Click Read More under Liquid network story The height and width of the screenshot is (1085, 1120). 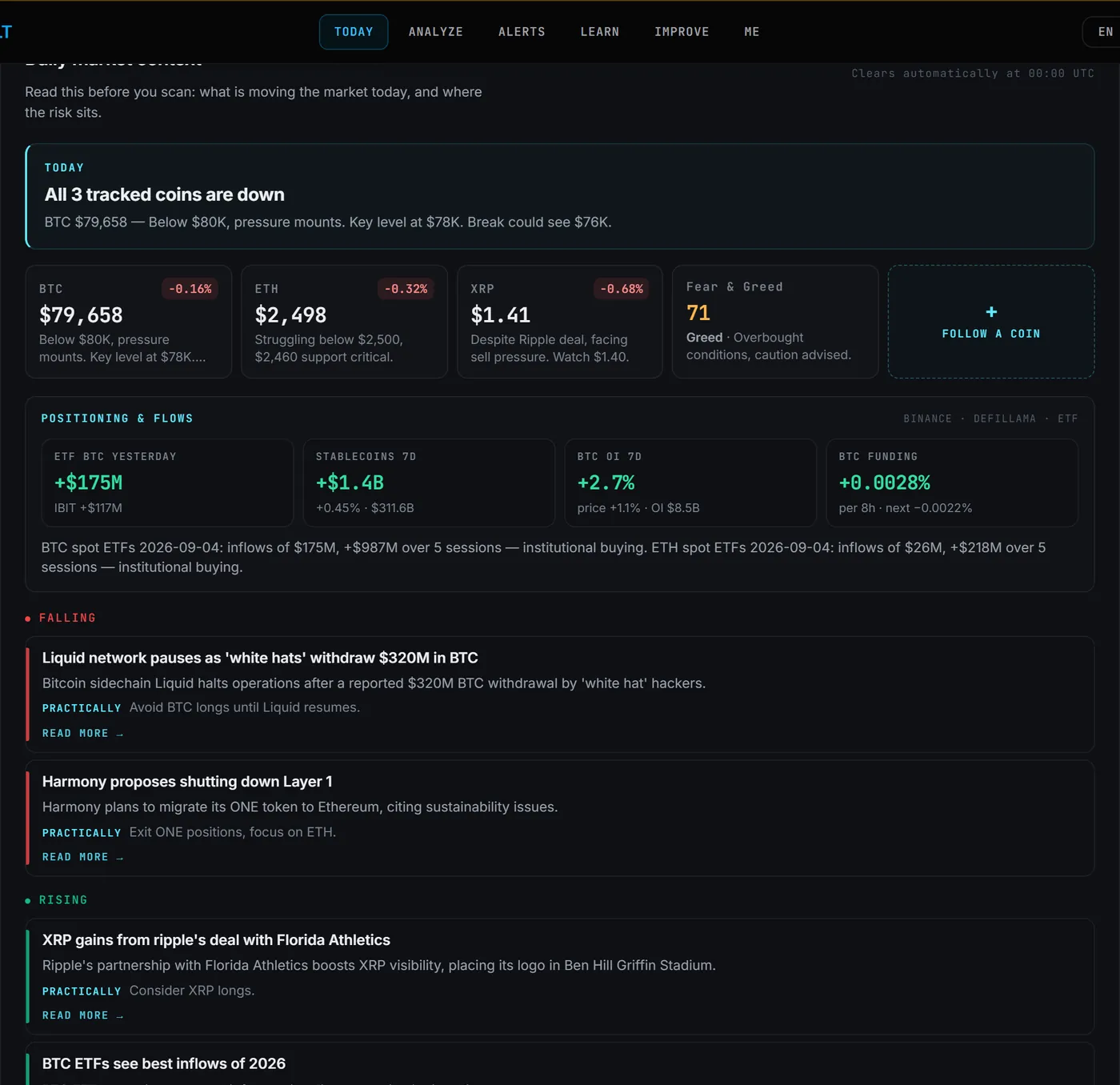click(x=82, y=734)
